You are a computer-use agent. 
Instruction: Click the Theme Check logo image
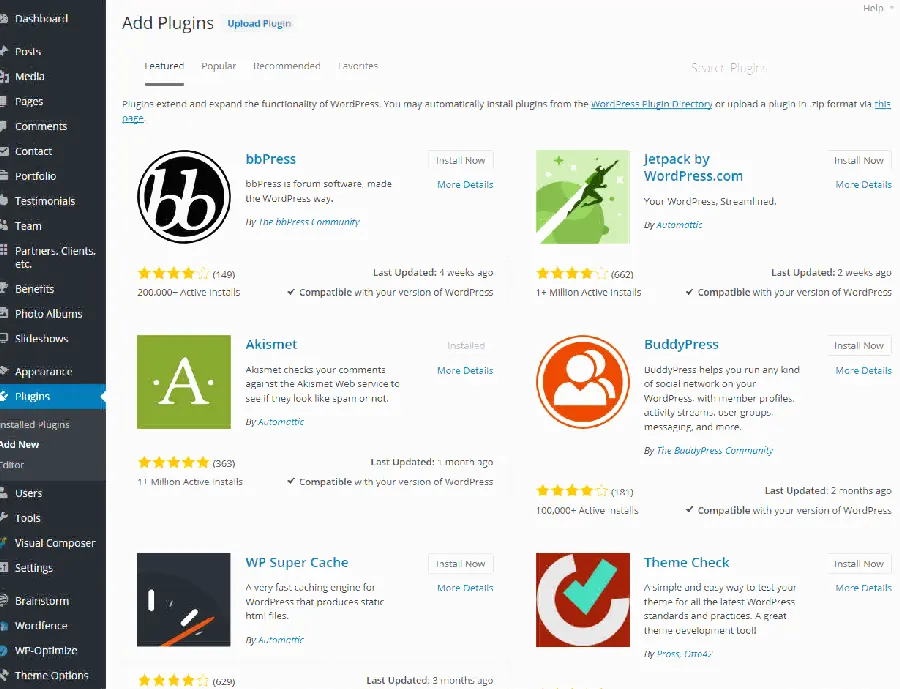coord(583,599)
